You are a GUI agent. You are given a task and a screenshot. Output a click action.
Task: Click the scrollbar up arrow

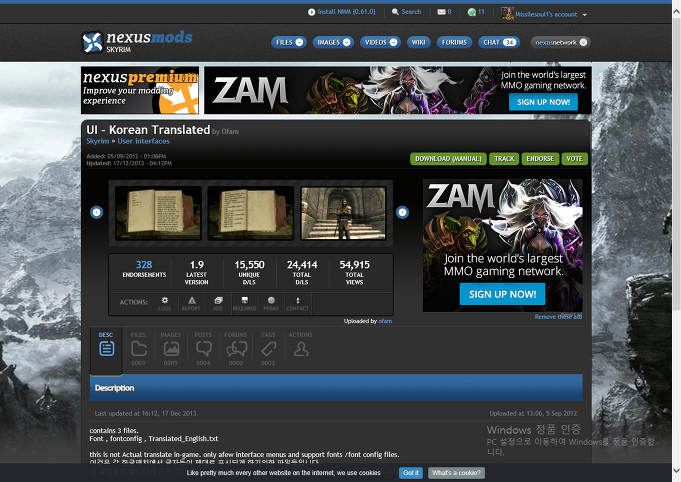coord(677,12)
